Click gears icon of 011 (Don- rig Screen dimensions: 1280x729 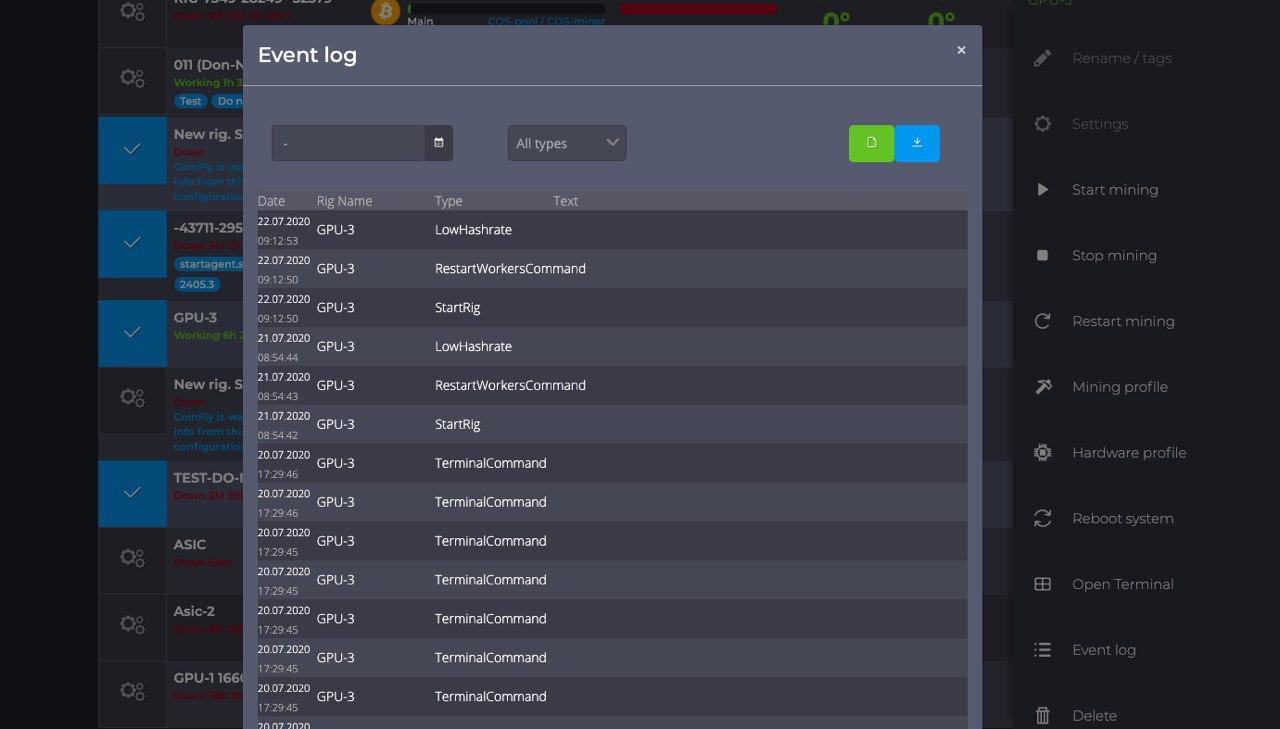132,78
